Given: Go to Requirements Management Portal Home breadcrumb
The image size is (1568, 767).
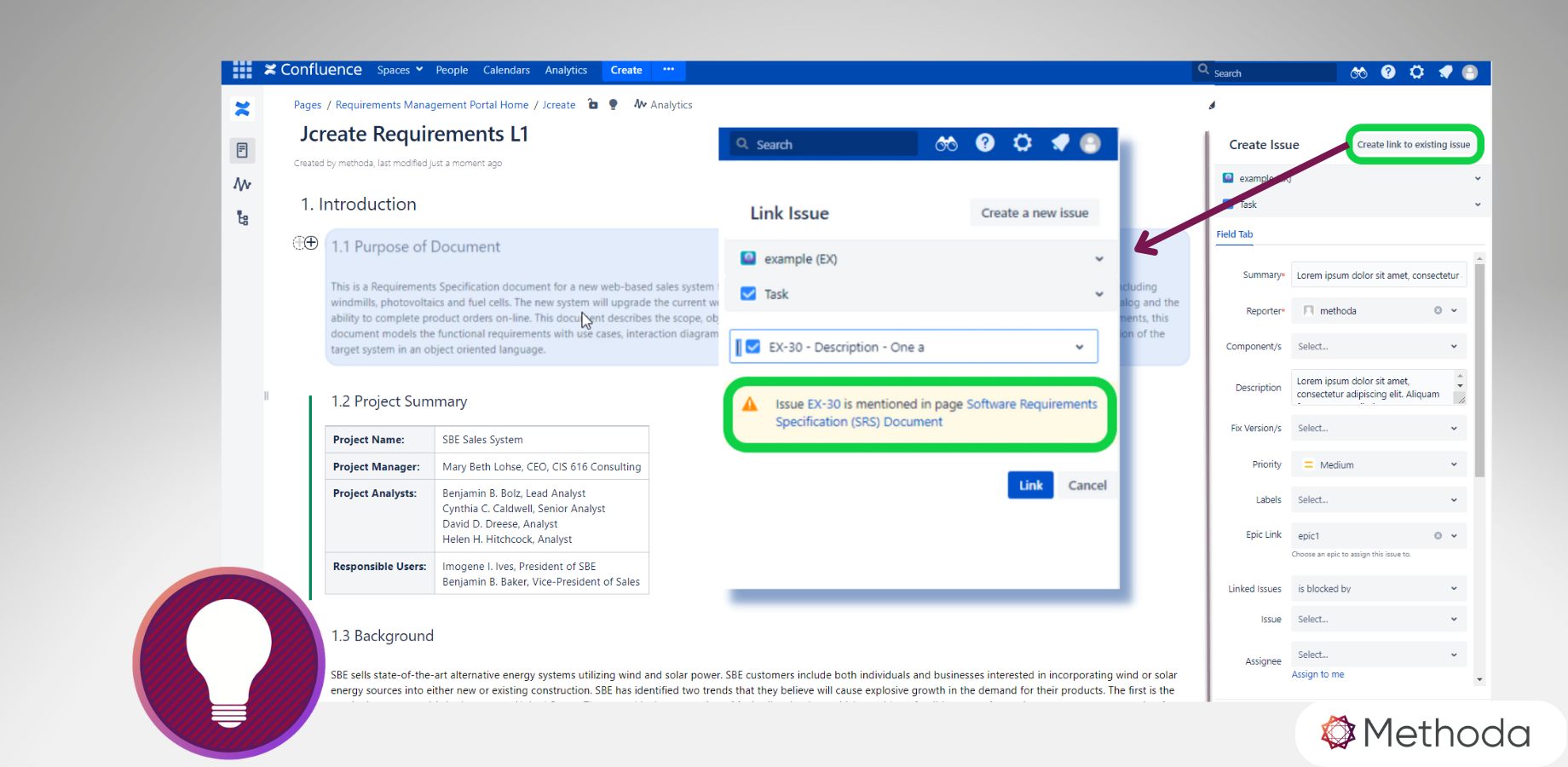Looking at the screenshot, I should point(432,105).
